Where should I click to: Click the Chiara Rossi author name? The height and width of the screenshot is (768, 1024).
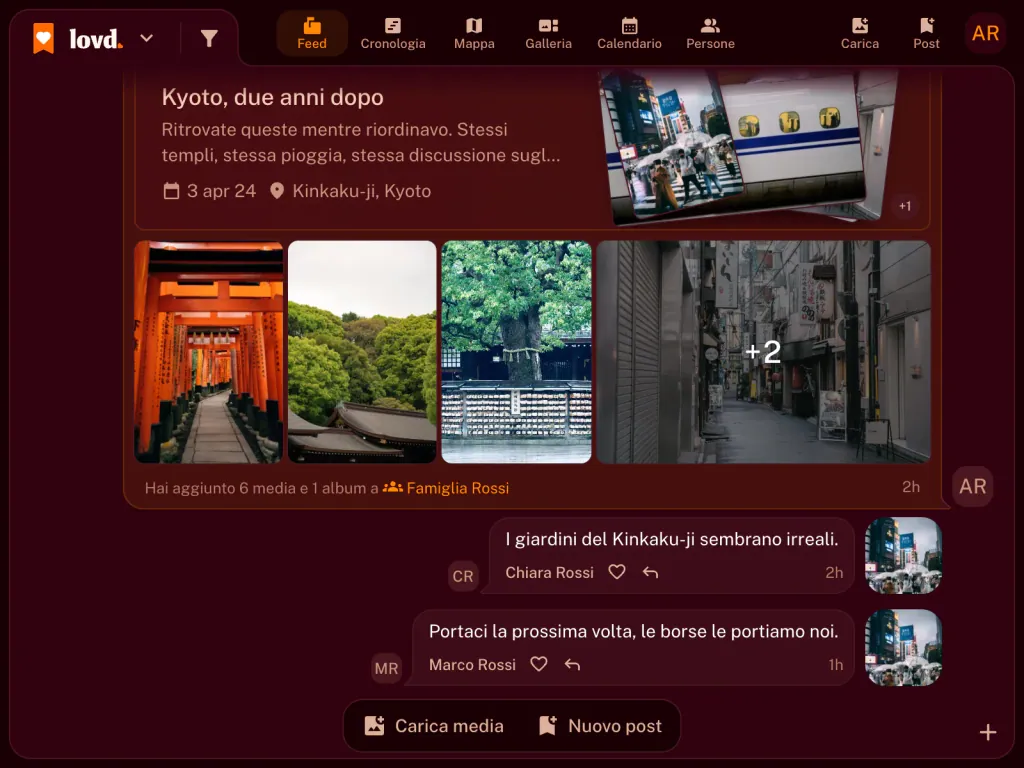[549, 573]
